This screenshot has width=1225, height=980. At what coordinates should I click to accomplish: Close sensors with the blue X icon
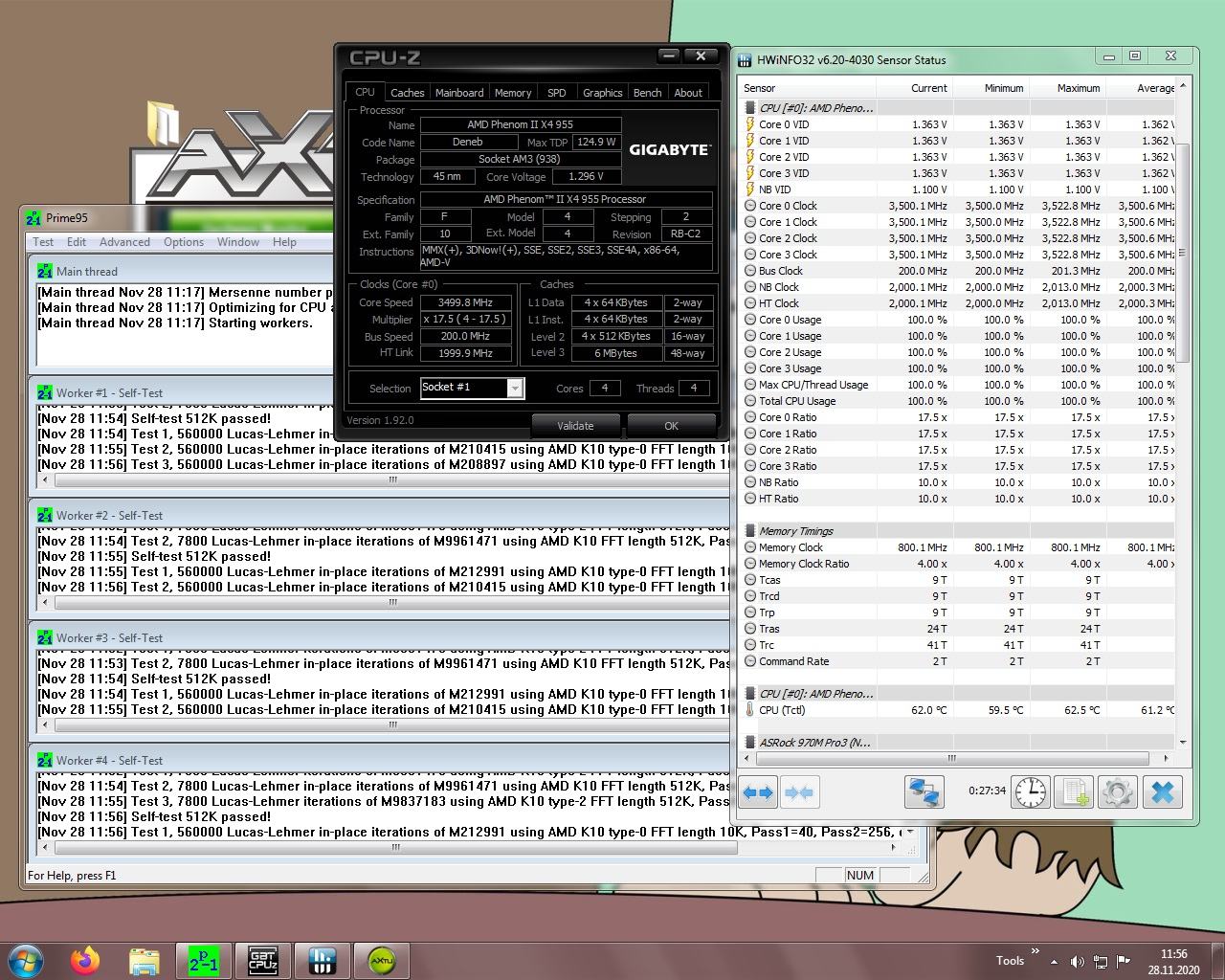(x=1162, y=792)
